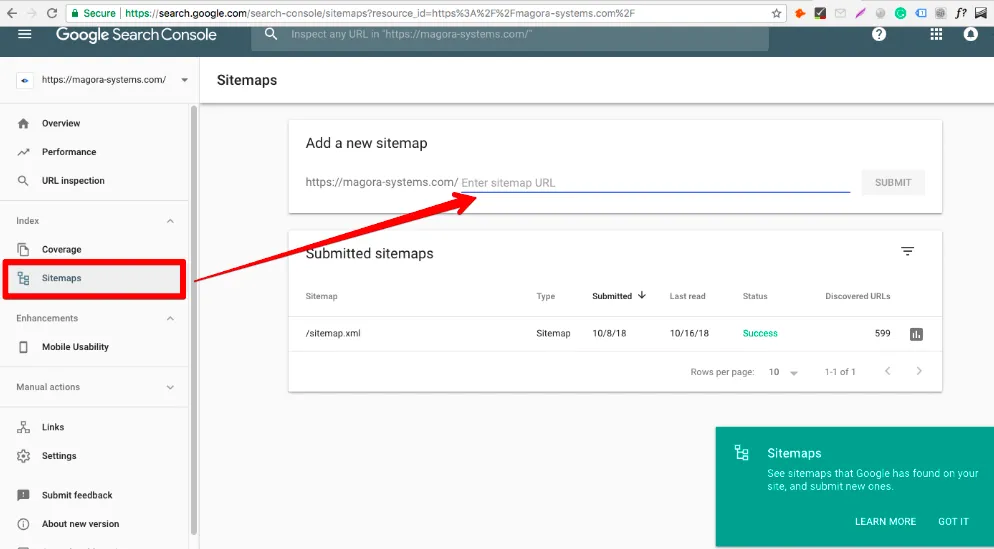
Task: Open the filter icon in Submitted sitemaps
Action: [x=907, y=252]
